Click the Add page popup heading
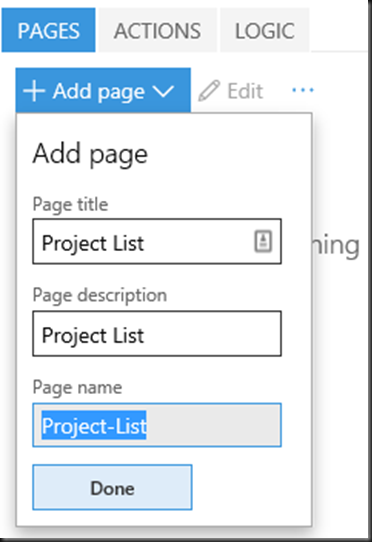Screen dimensions: 372x542 90,154
